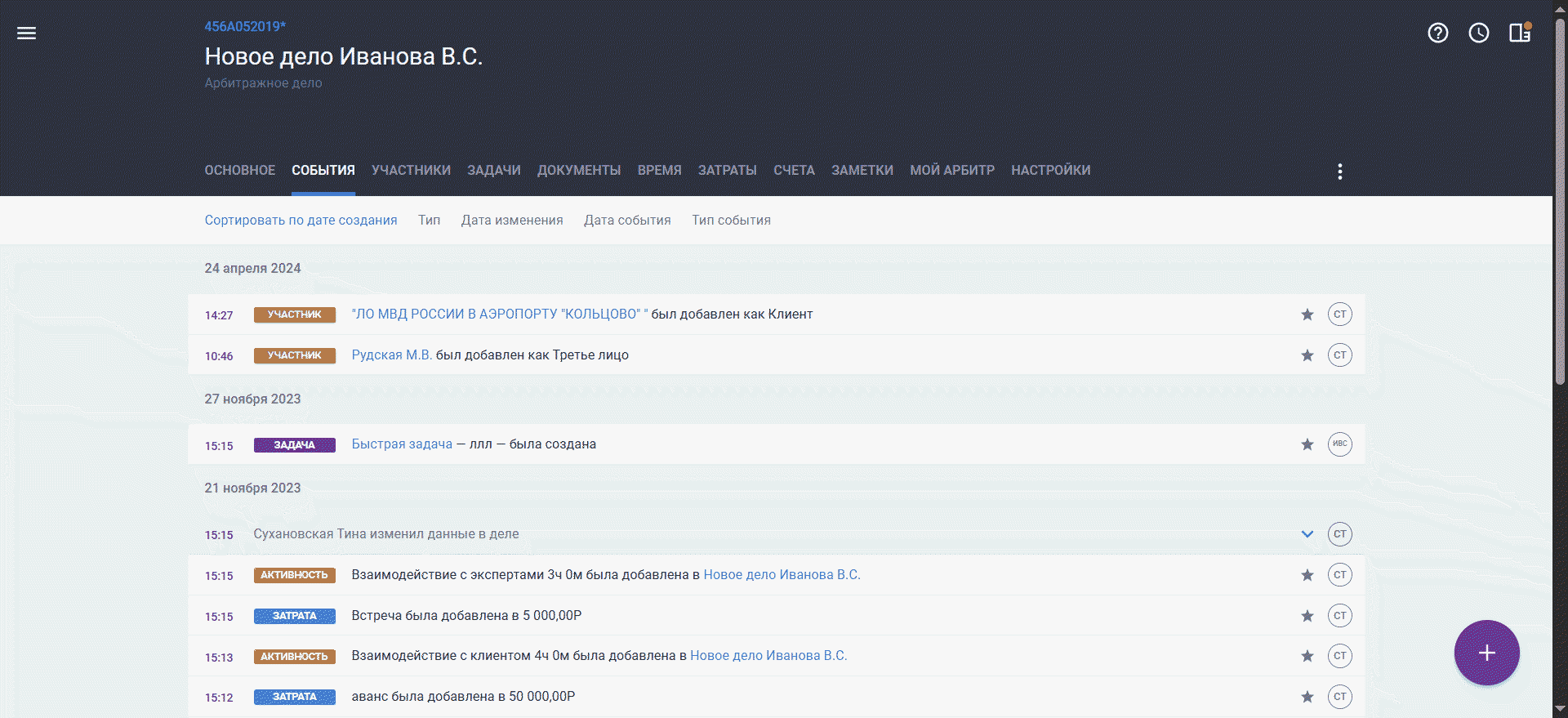The image size is (1568, 718).
Task: Click the ИВС avatar on Быстрая задача row
Action: click(1339, 444)
